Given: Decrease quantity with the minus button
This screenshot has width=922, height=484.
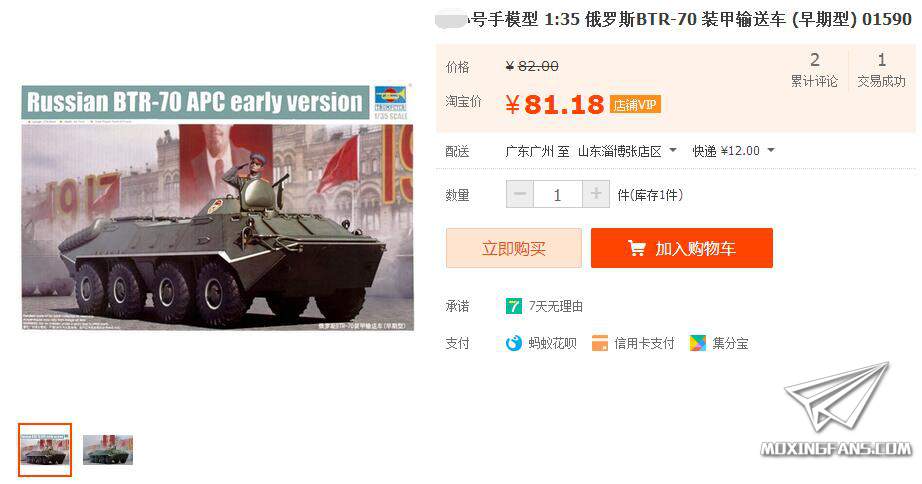Looking at the screenshot, I should 520,194.
